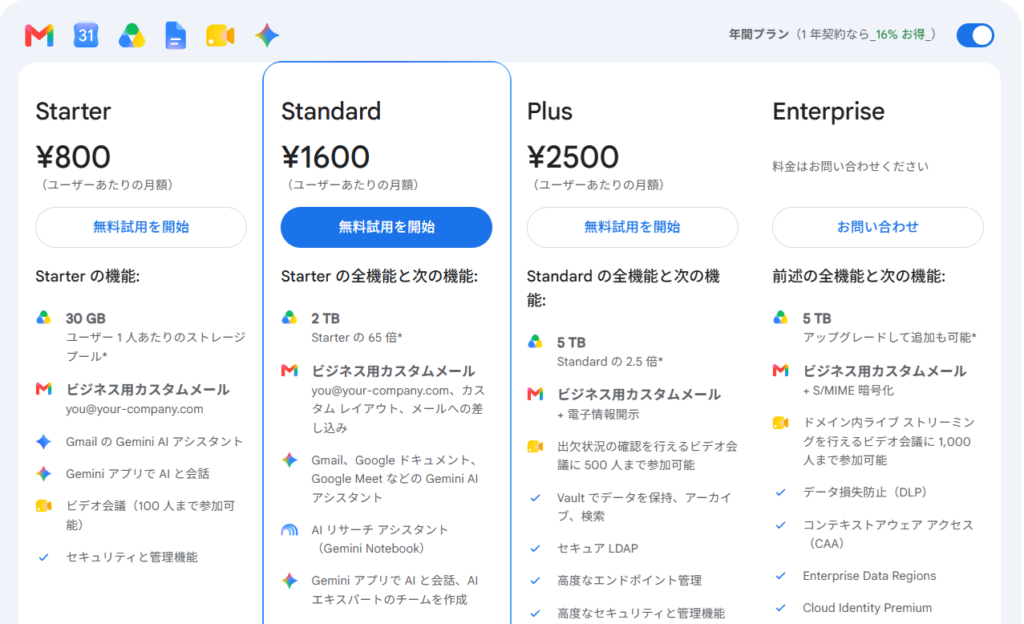Click checkmark beside Enterprise Data Regions

tap(780, 576)
